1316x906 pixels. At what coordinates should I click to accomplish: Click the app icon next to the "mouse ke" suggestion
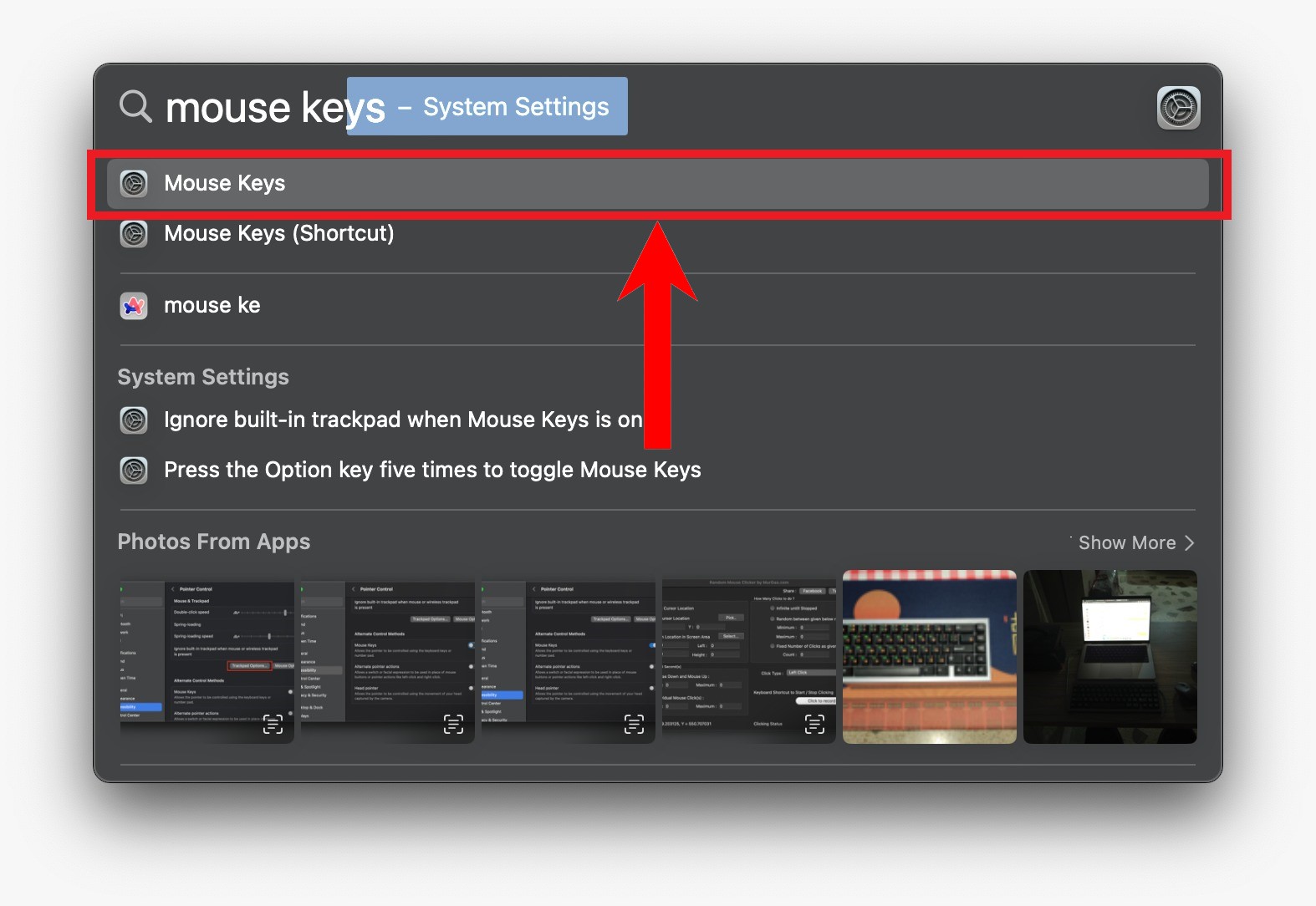pos(134,306)
